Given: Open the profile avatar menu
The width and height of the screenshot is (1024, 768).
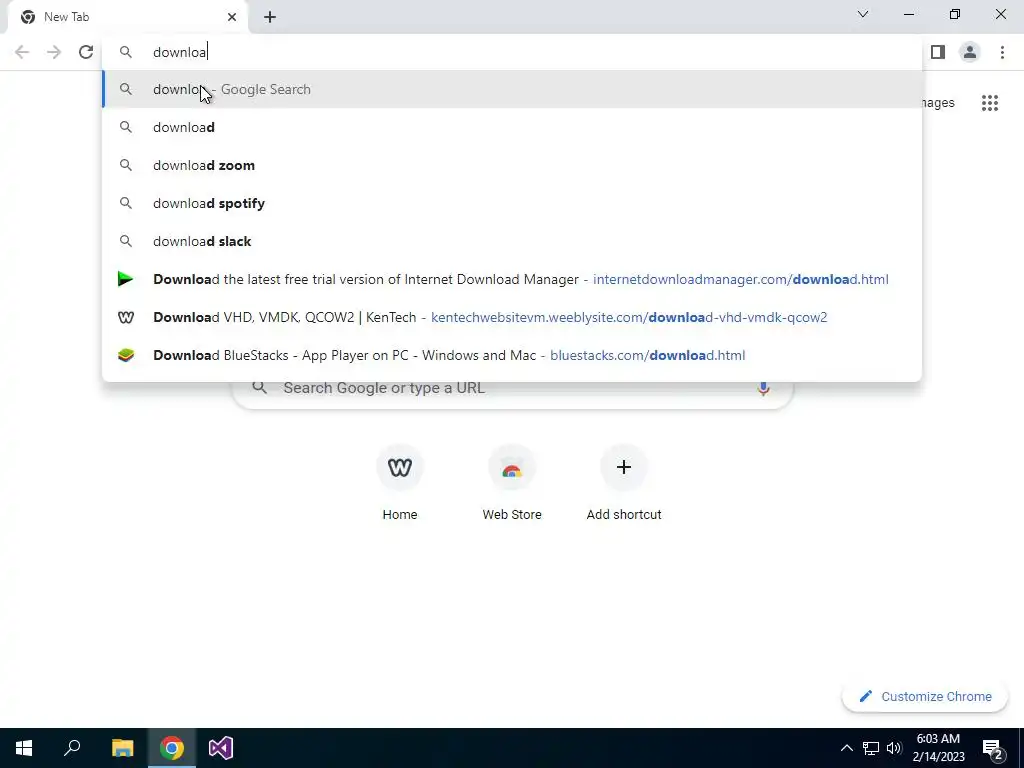Looking at the screenshot, I should [970, 52].
